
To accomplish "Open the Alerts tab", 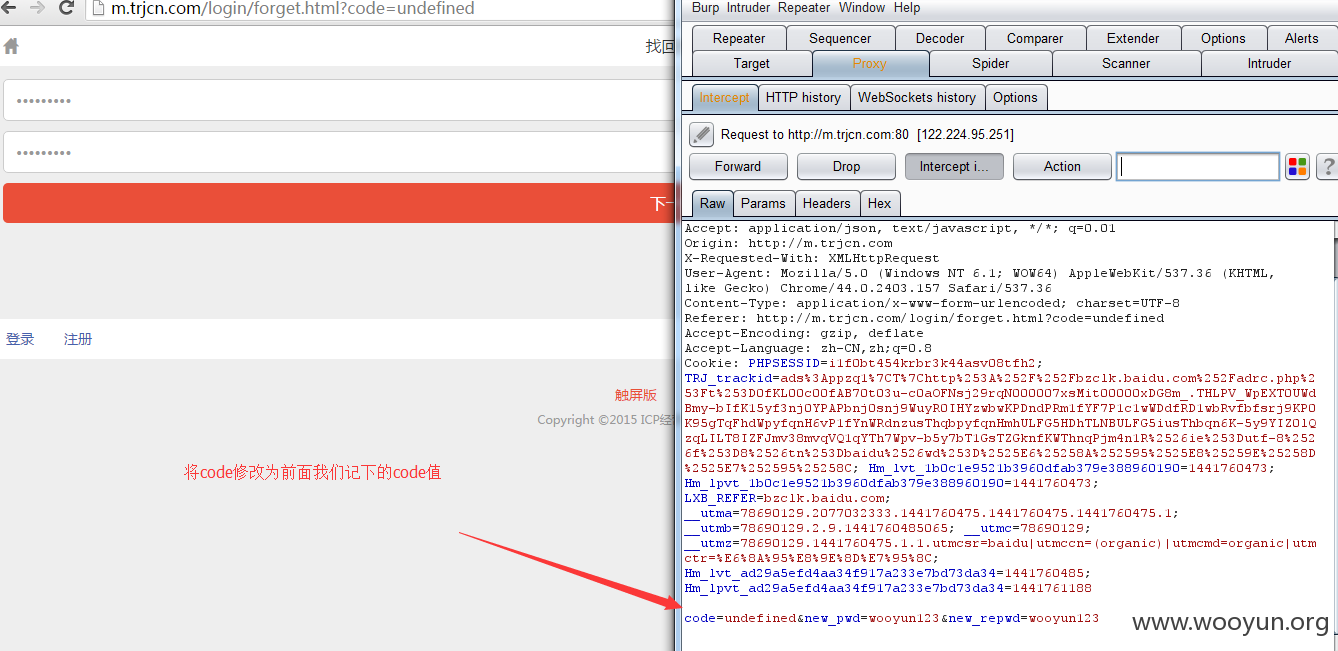I will [x=1302, y=38].
